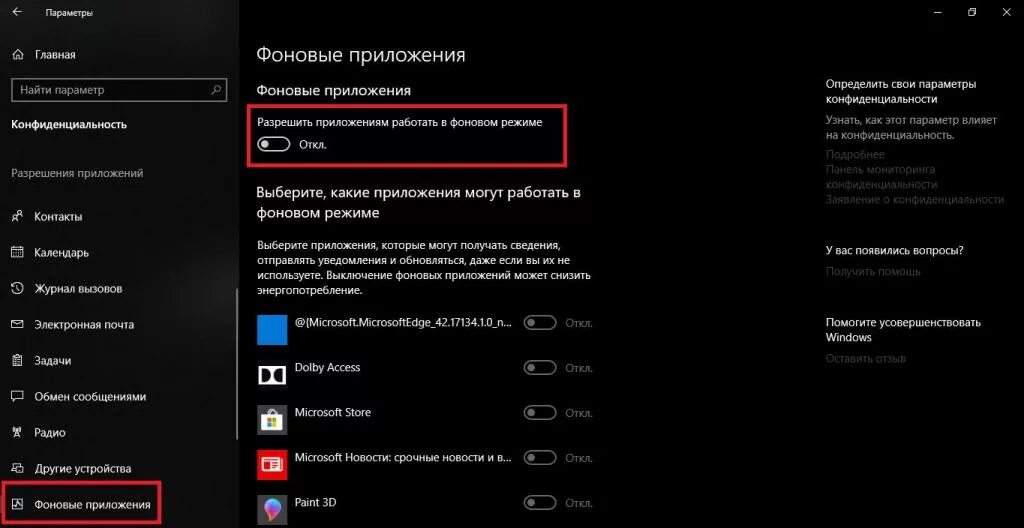This screenshot has width=1024, height=528.
Task: Click the Call history (Журнал вызовов) icon
Action: 18,288
